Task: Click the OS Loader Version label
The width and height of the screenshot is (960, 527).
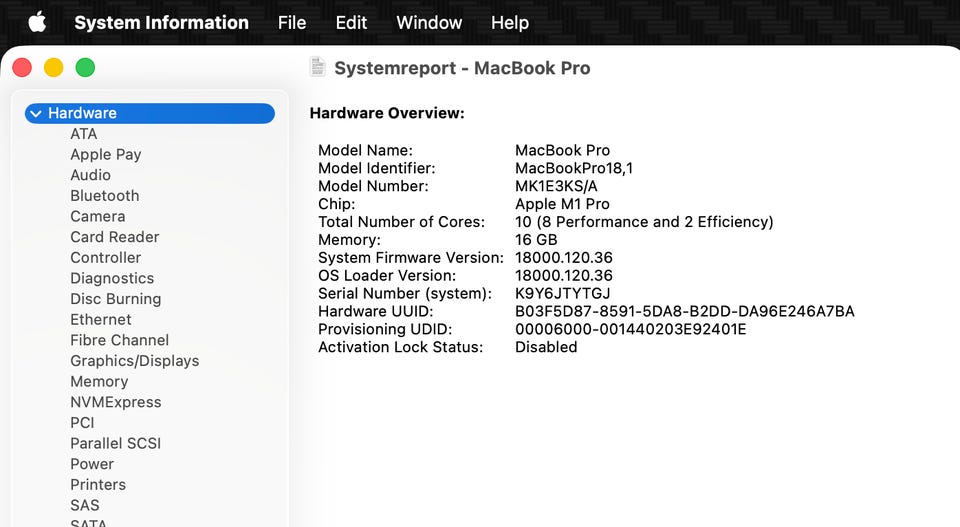Action: 387,275
